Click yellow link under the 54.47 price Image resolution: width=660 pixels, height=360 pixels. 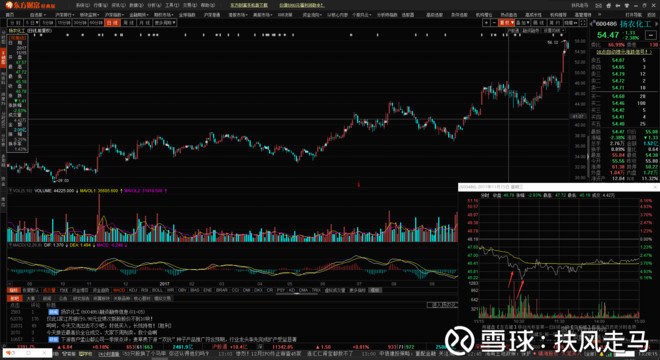623,52
